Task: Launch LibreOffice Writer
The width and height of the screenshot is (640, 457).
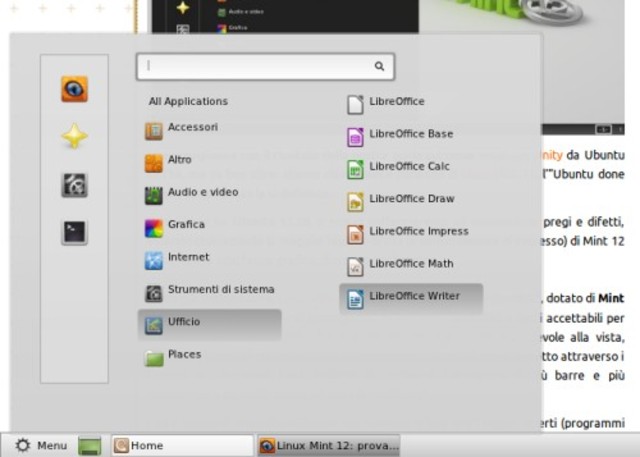Action: coord(411,299)
